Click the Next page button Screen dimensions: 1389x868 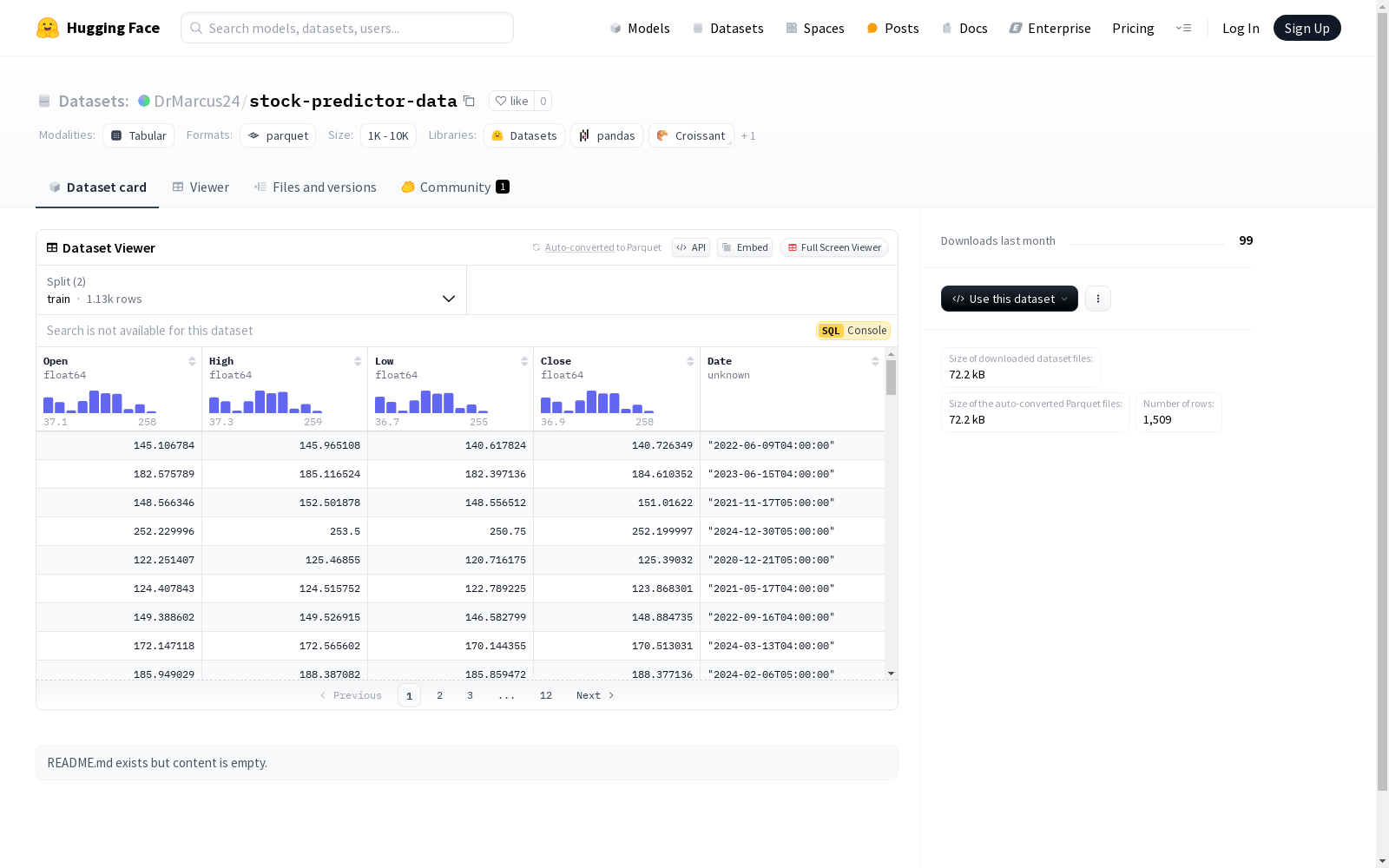click(596, 695)
